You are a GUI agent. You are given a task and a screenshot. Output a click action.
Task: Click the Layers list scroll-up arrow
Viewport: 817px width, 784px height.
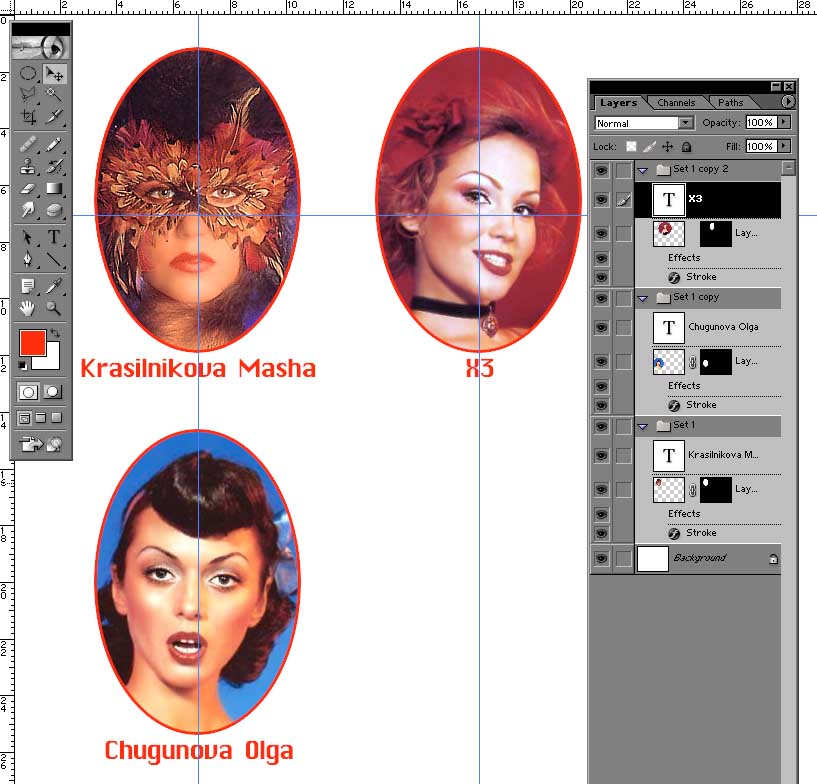tap(789, 168)
